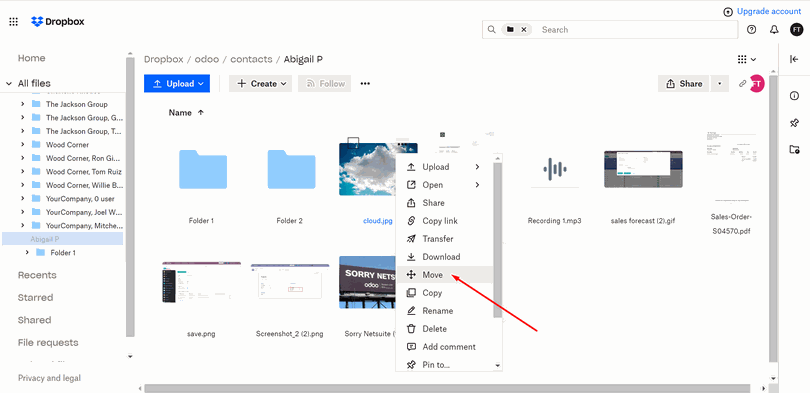Select Download from the context menu

444,257
